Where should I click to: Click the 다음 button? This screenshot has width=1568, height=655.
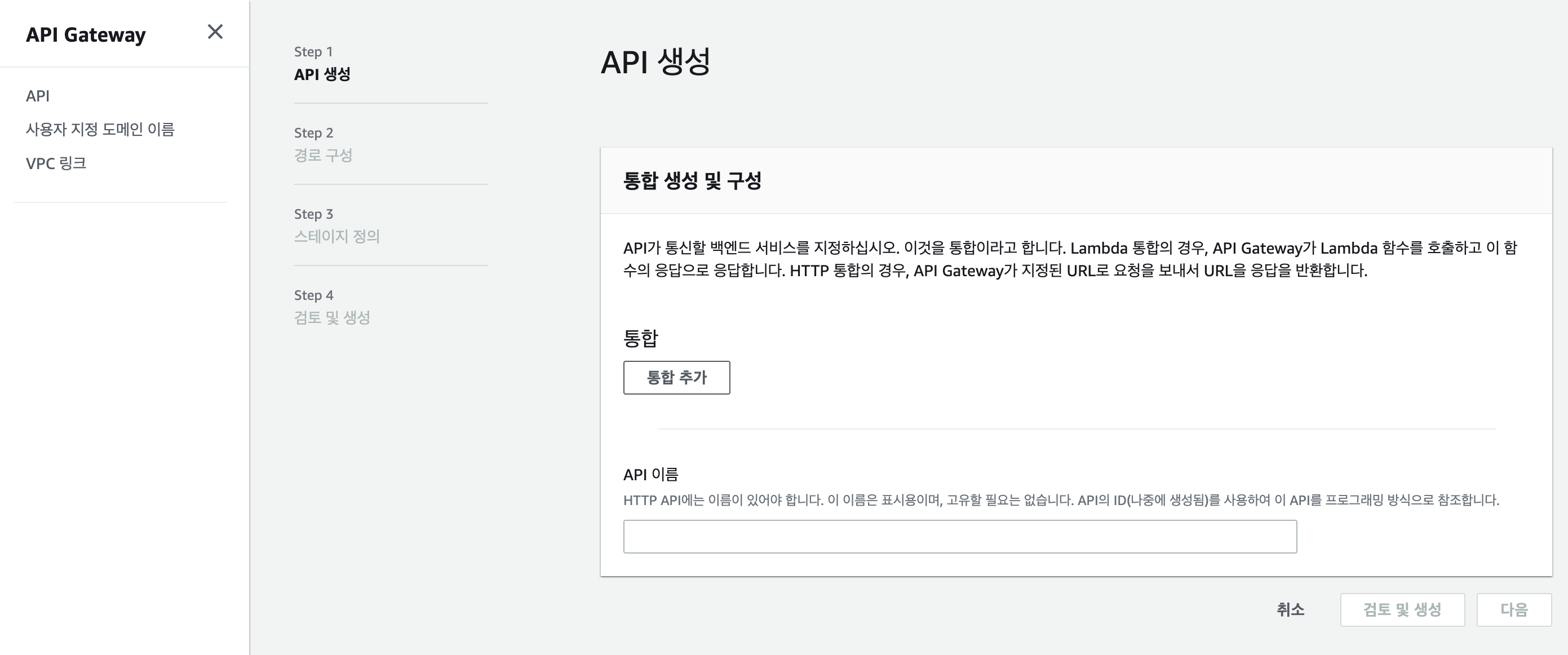click(x=1513, y=609)
